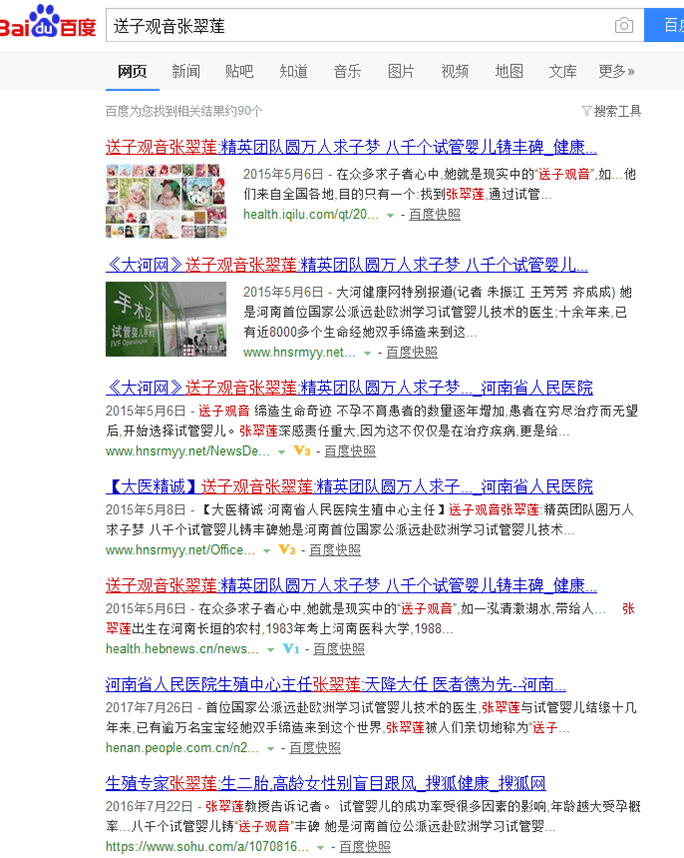Switch to the 视频 tab
Screen dimensions: 684x858
455,71
